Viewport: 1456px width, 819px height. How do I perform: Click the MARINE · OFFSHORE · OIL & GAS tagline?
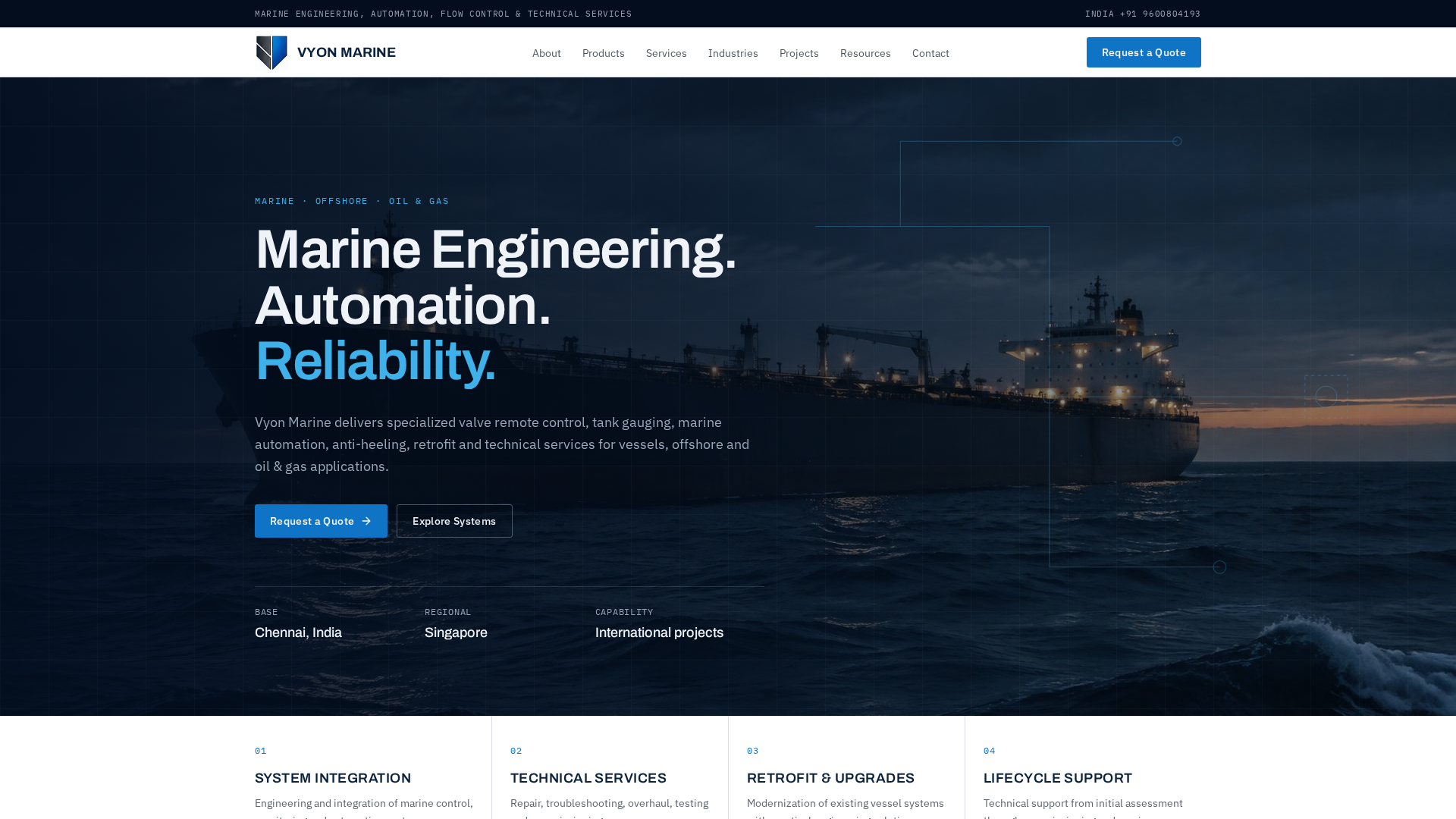click(352, 201)
